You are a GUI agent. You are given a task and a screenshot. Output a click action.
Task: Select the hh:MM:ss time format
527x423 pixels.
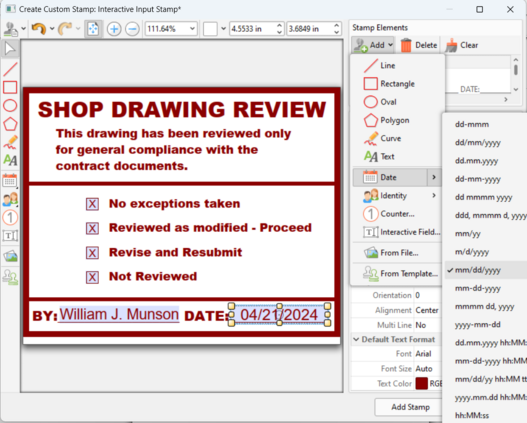click(x=486, y=415)
